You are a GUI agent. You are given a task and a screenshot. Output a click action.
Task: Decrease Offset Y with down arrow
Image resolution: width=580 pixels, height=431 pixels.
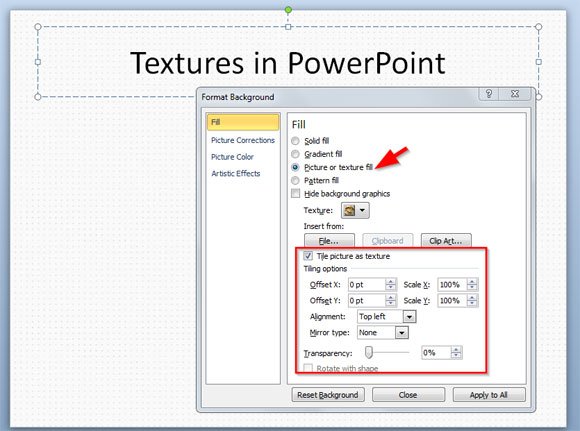click(x=391, y=304)
